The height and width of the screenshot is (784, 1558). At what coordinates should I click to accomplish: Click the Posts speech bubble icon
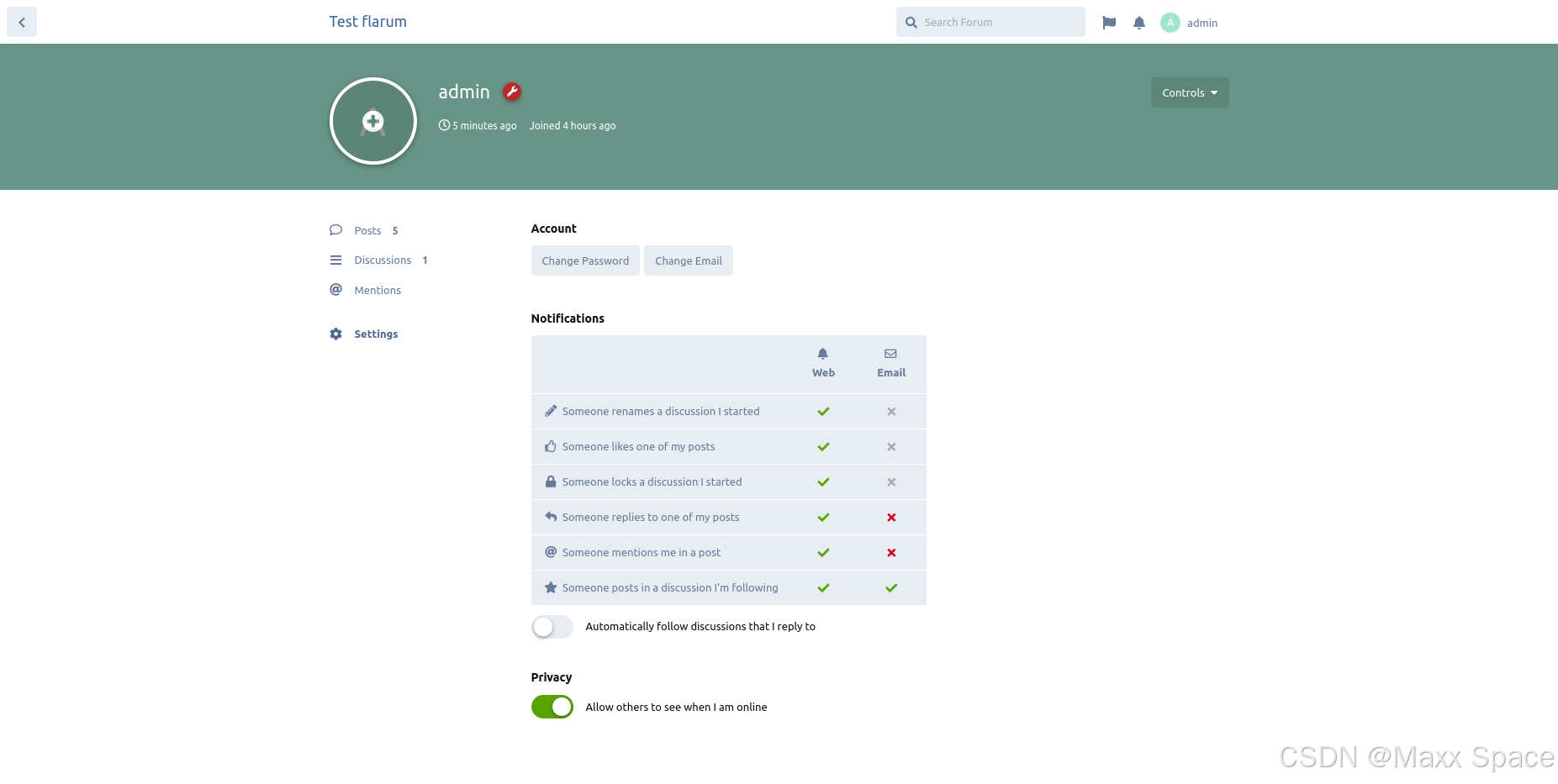click(336, 230)
